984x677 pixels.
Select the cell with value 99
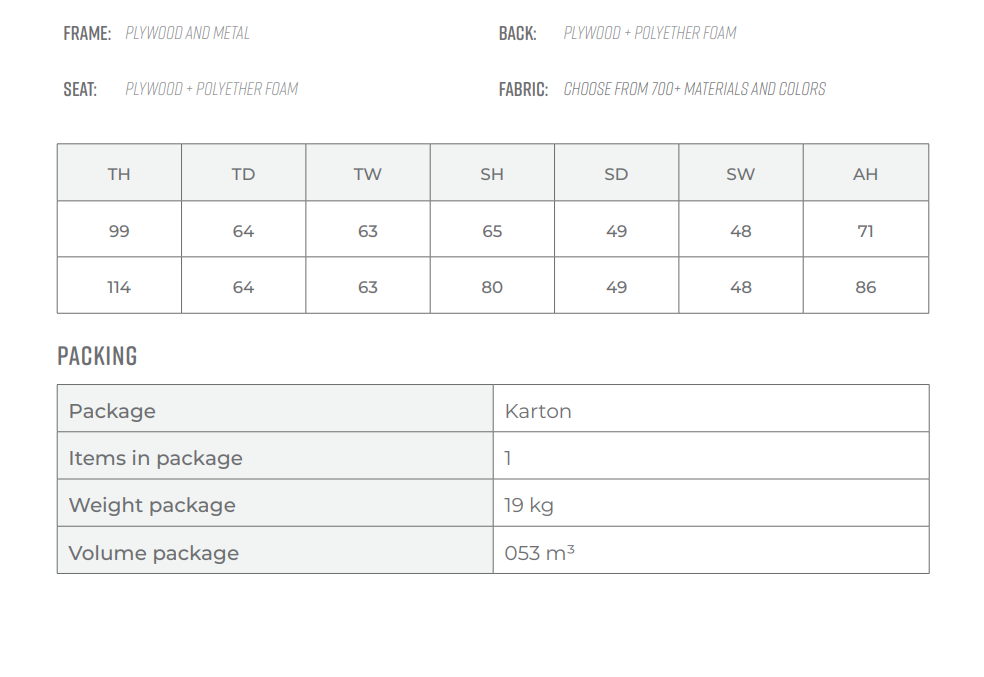click(x=119, y=230)
